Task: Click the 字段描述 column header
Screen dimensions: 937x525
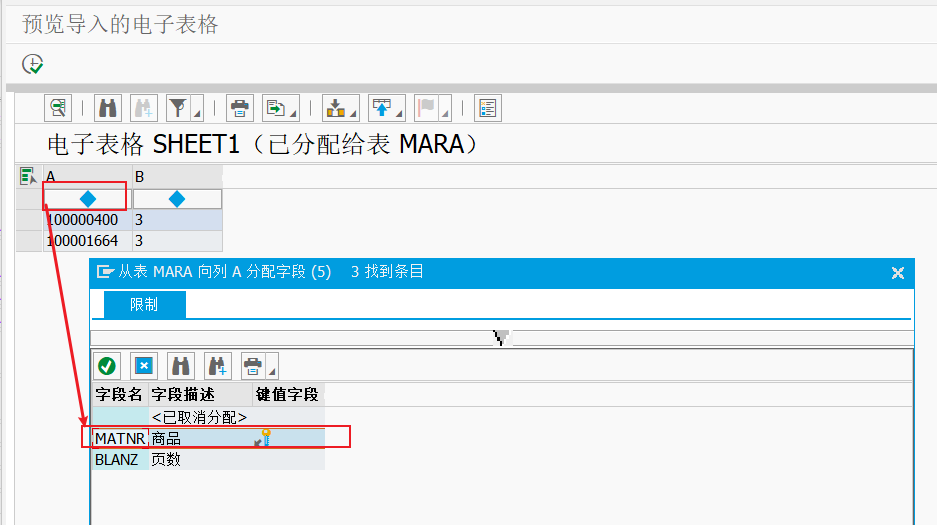Action: [x=200, y=394]
